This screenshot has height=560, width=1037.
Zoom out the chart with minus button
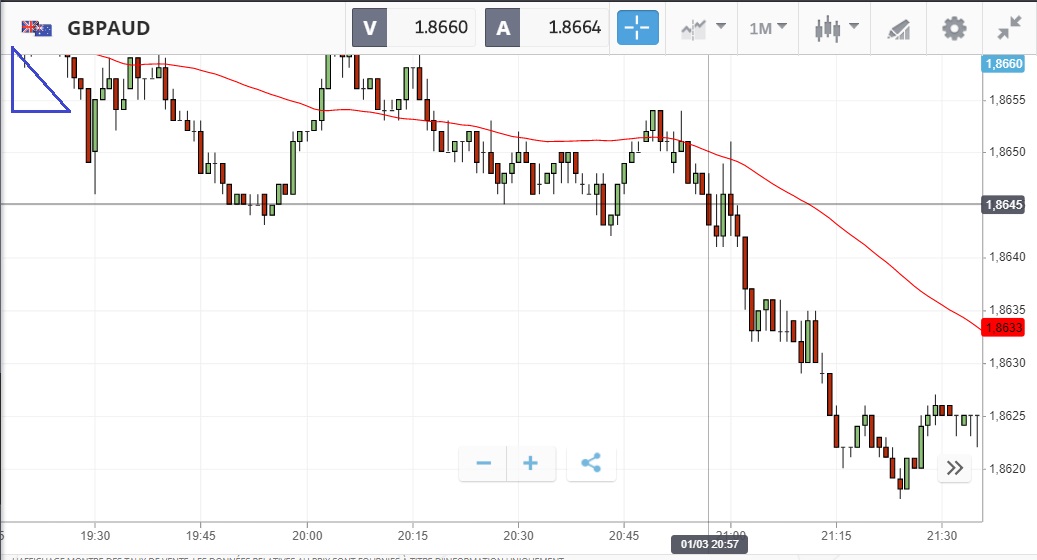(484, 464)
